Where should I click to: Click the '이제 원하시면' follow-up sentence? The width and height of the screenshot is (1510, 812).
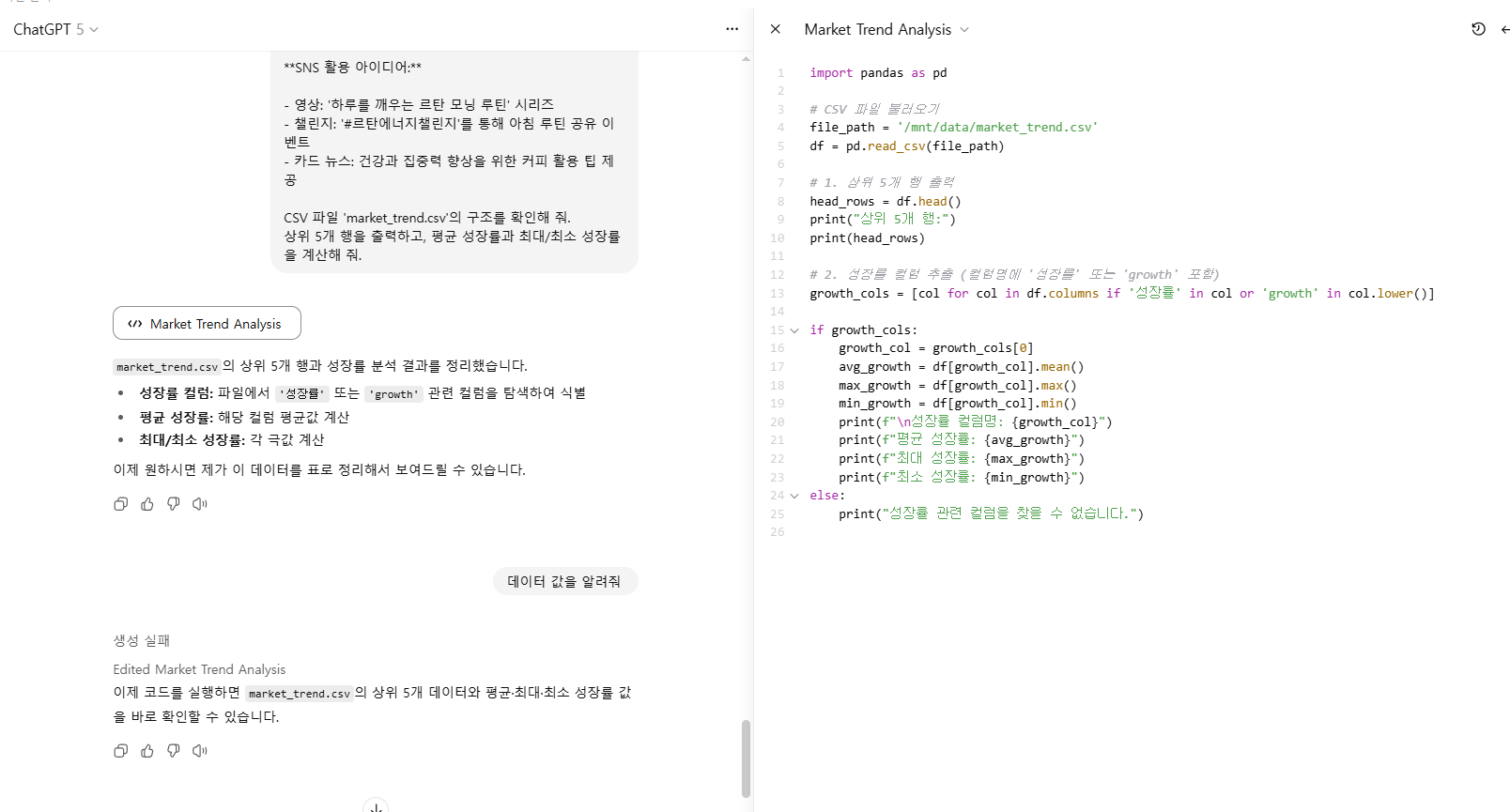coord(319,469)
